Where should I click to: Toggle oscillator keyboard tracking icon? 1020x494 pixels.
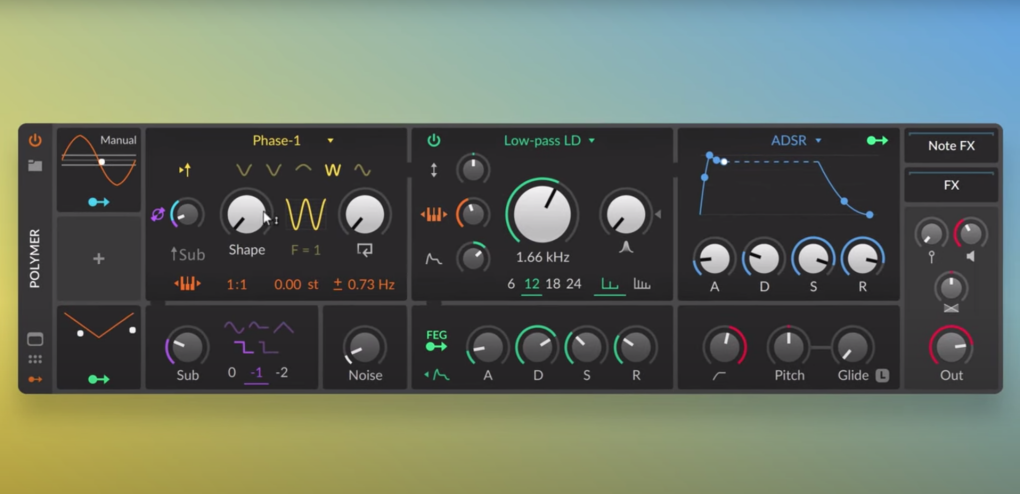(x=187, y=284)
